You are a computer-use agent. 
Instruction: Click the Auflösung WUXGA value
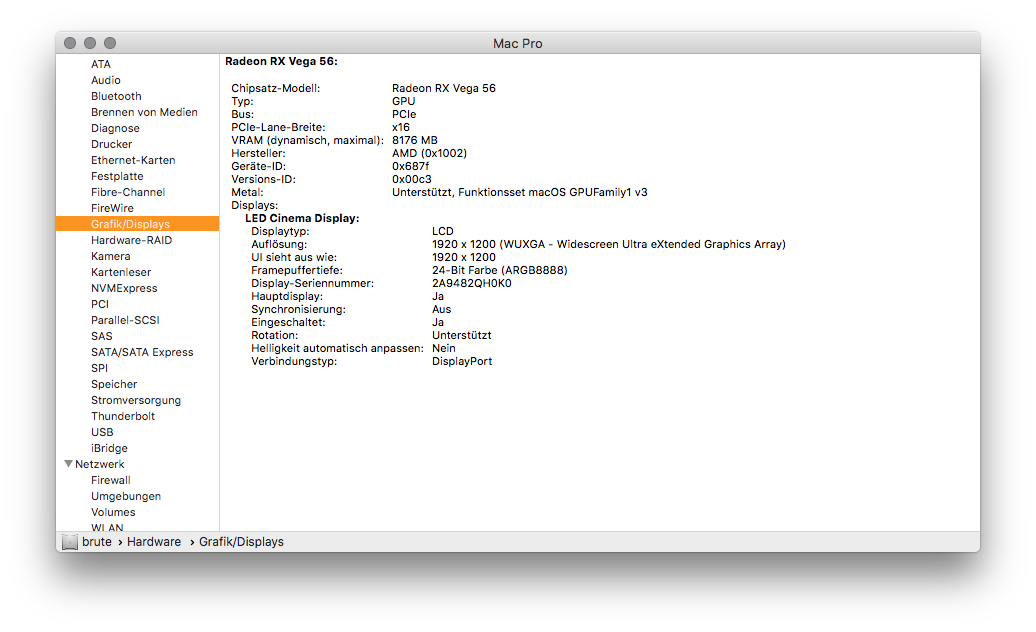click(x=609, y=244)
